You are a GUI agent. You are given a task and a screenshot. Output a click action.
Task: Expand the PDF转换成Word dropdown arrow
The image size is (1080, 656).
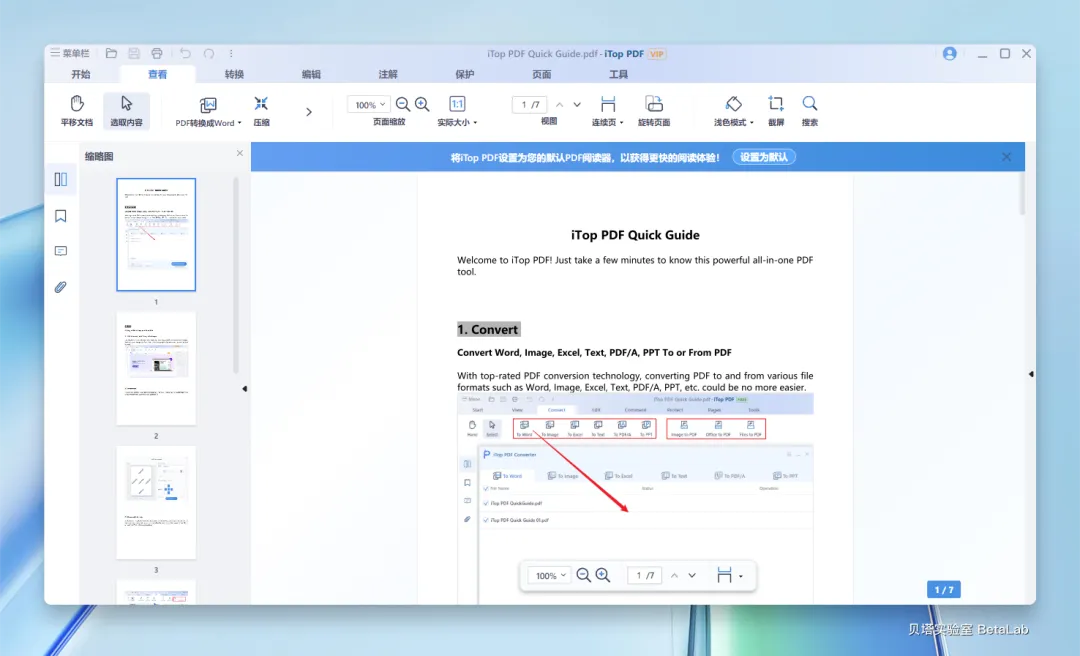point(240,123)
